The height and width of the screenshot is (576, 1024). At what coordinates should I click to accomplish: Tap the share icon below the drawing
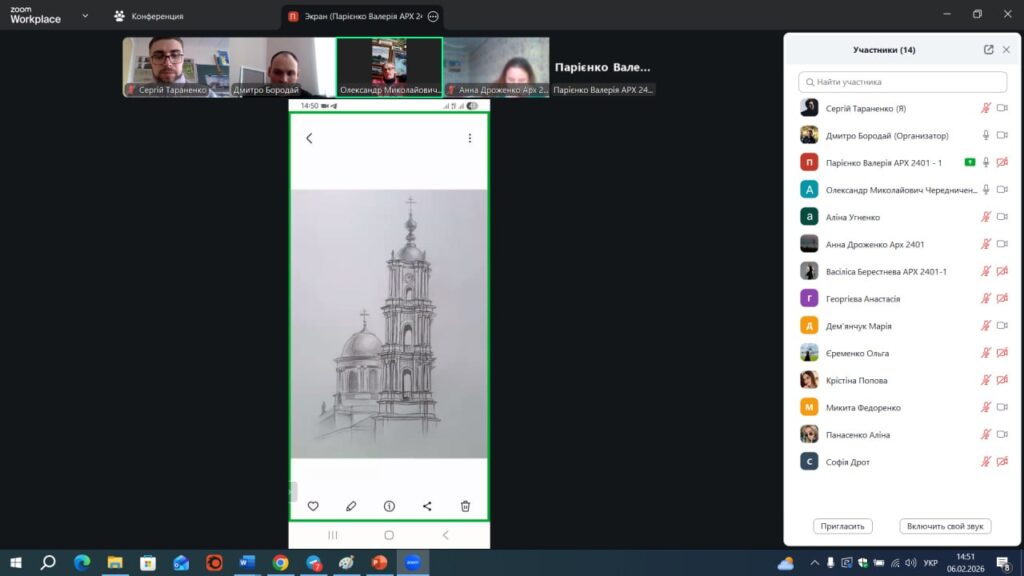427,506
